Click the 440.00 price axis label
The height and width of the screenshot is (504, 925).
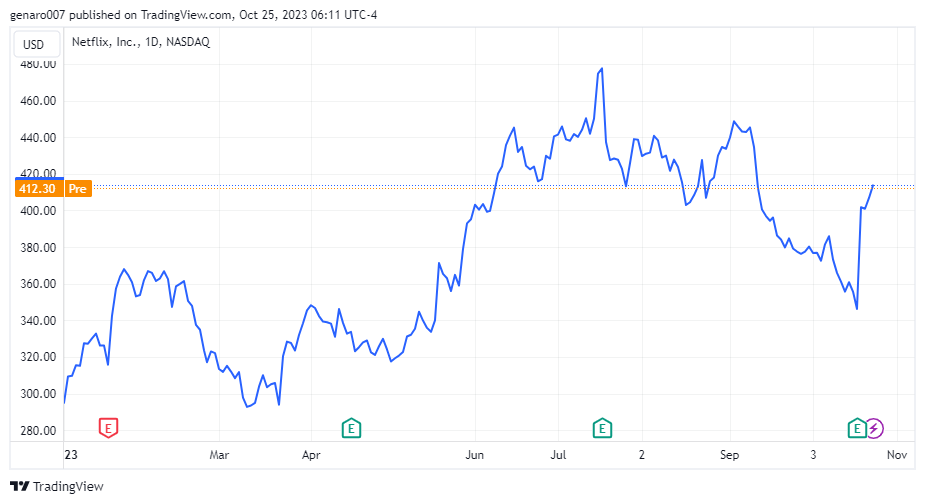pyautogui.click(x=38, y=138)
